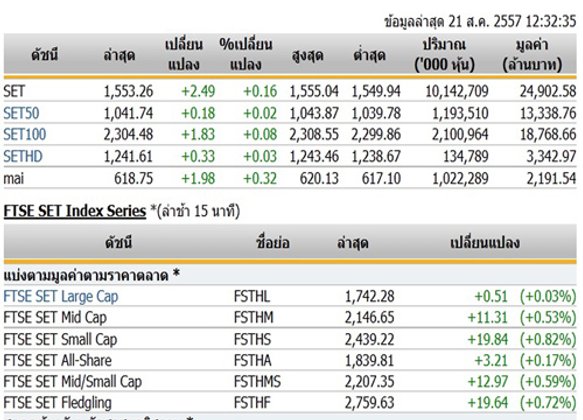This screenshot has width=583, height=420.
Task: Click the timestamp 21 ส.ค. 2557 12:32:35
Action: pyautogui.click(x=512, y=22)
